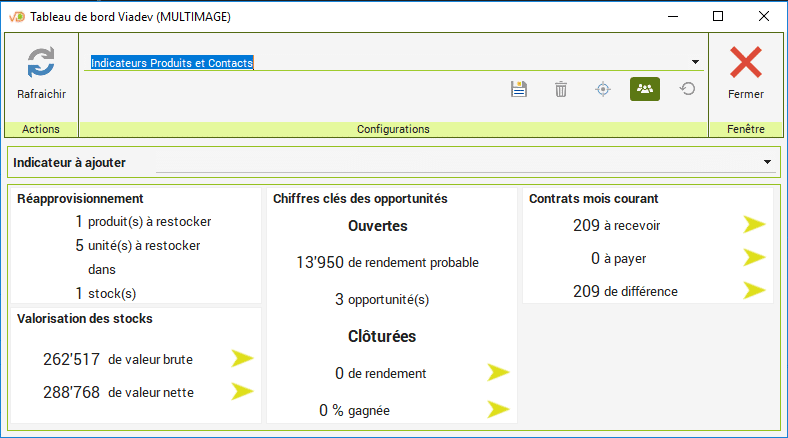
Task: Click the reset circular arrow icon
Action: coord(687,89)
